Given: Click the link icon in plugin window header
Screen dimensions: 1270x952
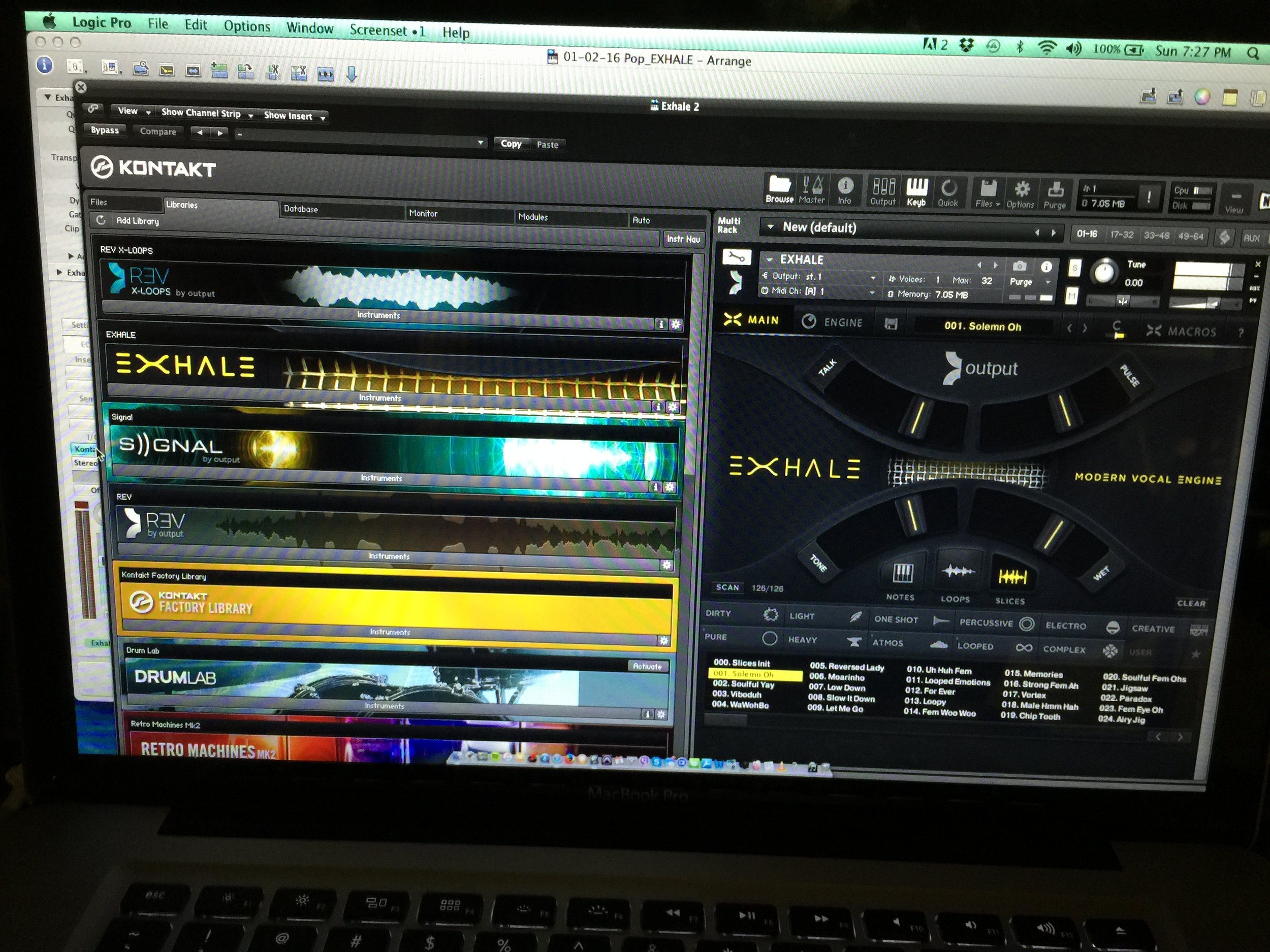Looking at the screenshot, I should (x=93, y=109).
